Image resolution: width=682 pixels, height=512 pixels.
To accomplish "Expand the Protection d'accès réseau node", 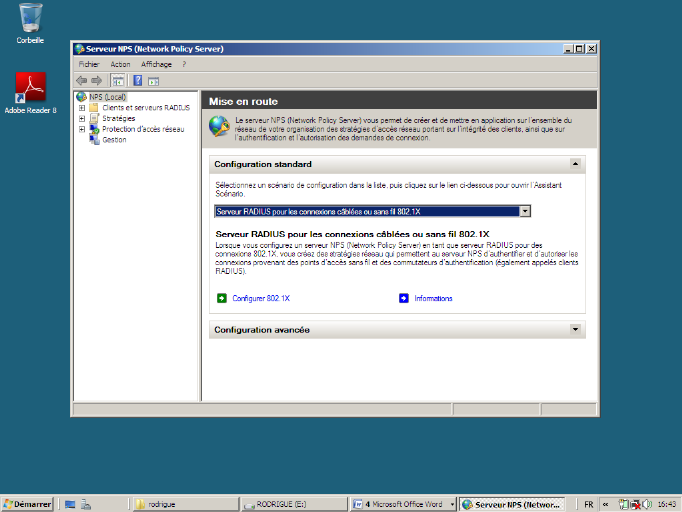I will [82, 129].
